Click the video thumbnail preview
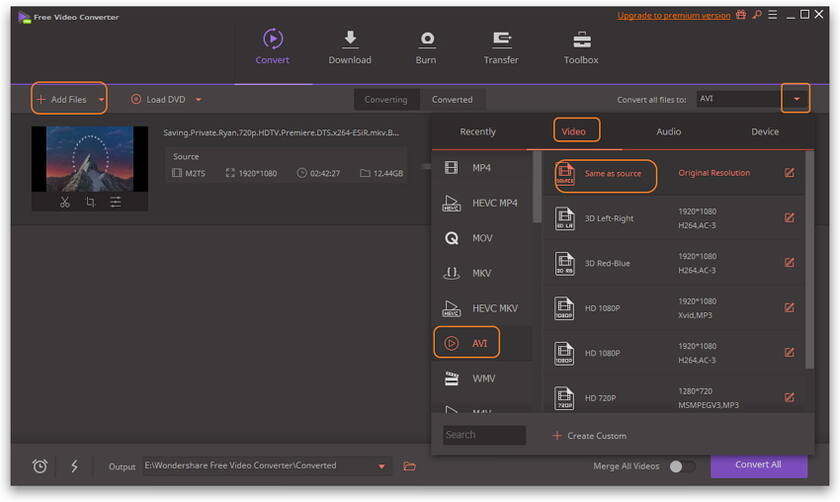The width and height of the screenshot is (840, 502). click(90, 159)
